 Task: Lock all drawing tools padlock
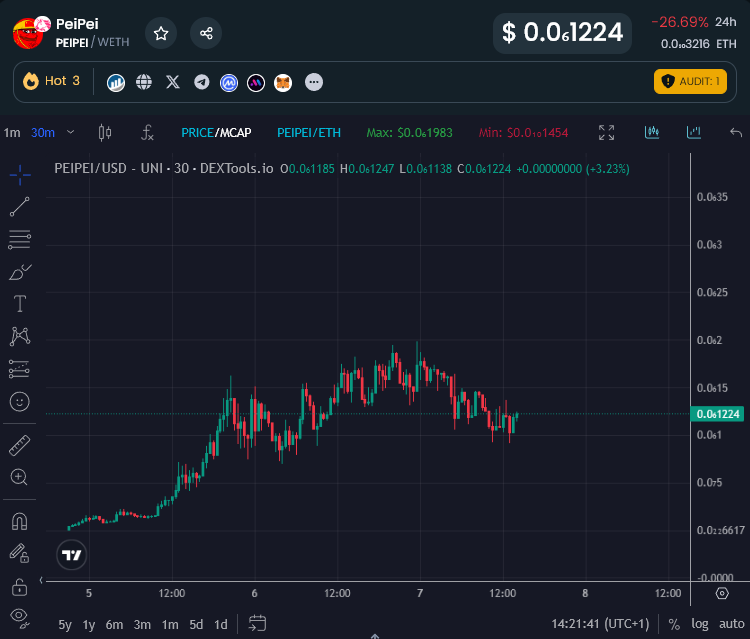[x=19, y=586]
